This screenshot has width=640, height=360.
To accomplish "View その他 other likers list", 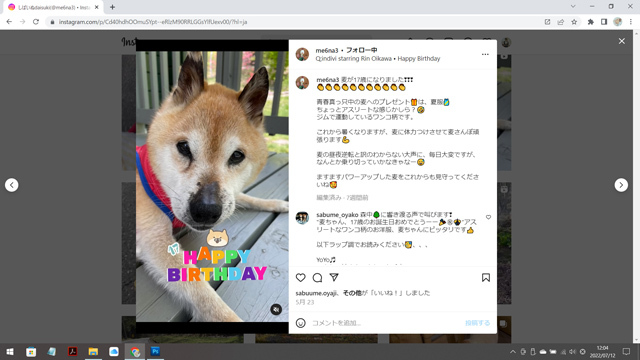I will [x=352, y=293].
